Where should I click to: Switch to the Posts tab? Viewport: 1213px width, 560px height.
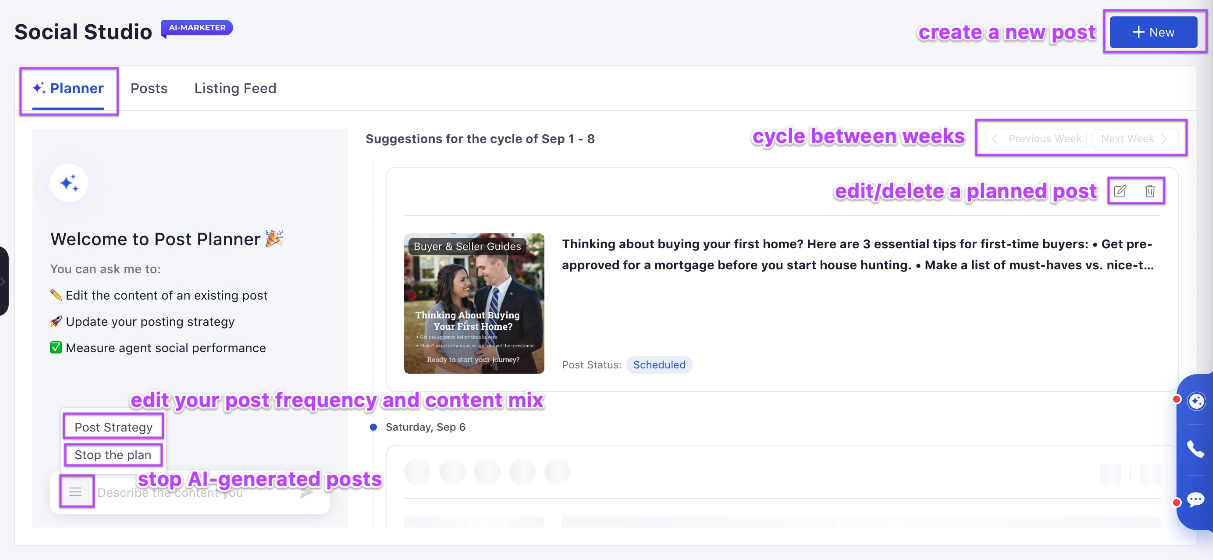(x=149, y=88)
